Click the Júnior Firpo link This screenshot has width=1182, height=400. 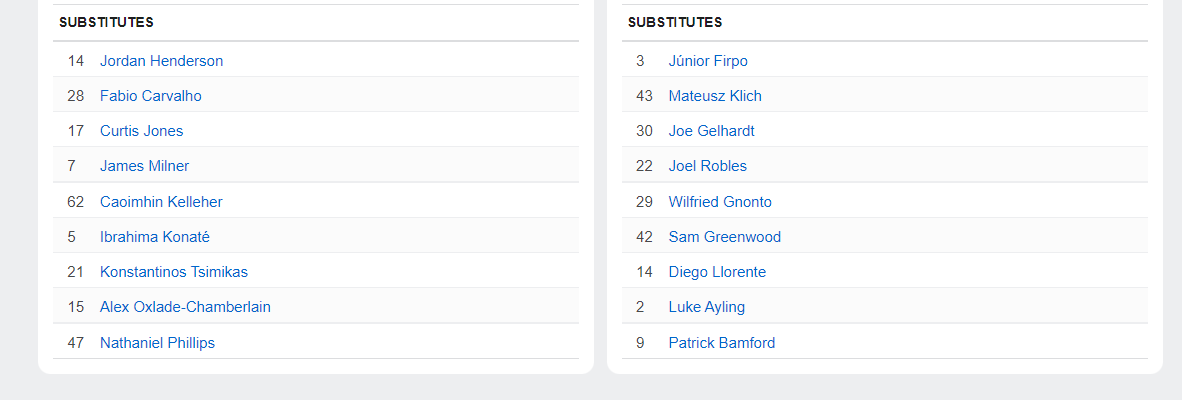(708, 61)
